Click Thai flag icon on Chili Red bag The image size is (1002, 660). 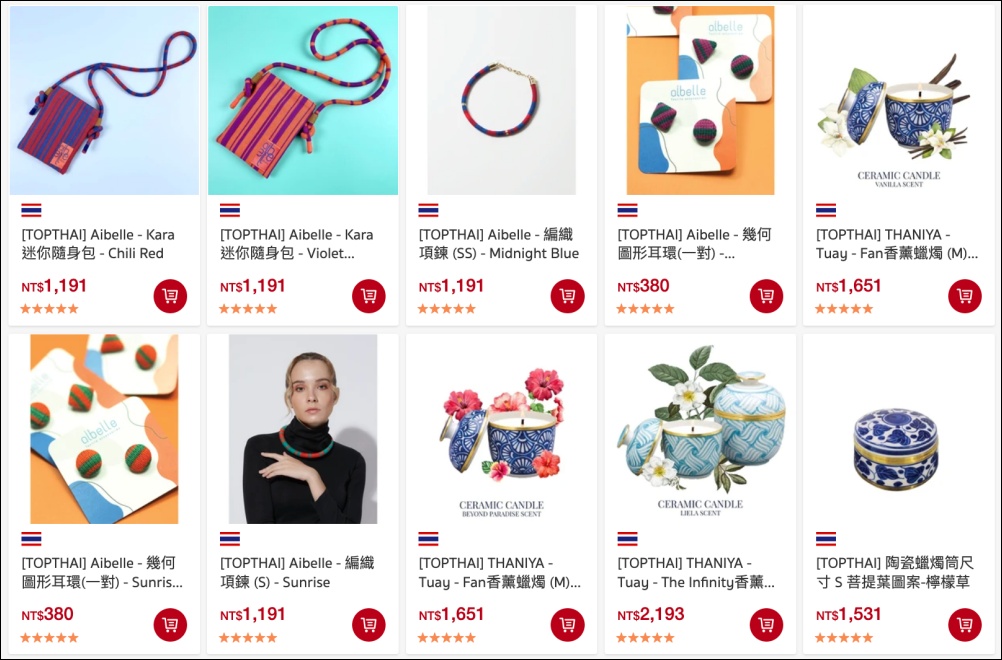click(31, 210)
